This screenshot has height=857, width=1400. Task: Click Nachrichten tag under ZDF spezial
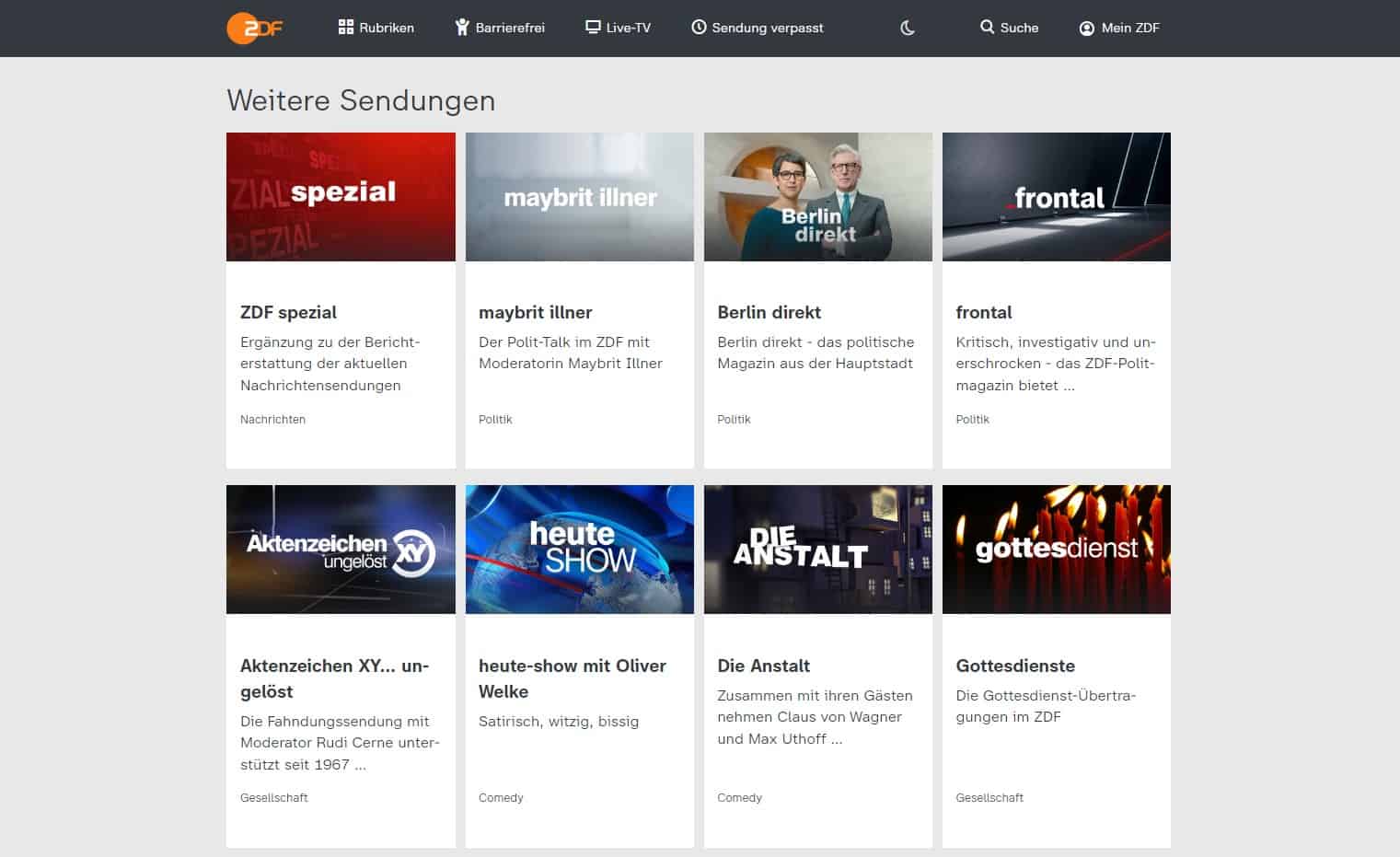(272, 419)
